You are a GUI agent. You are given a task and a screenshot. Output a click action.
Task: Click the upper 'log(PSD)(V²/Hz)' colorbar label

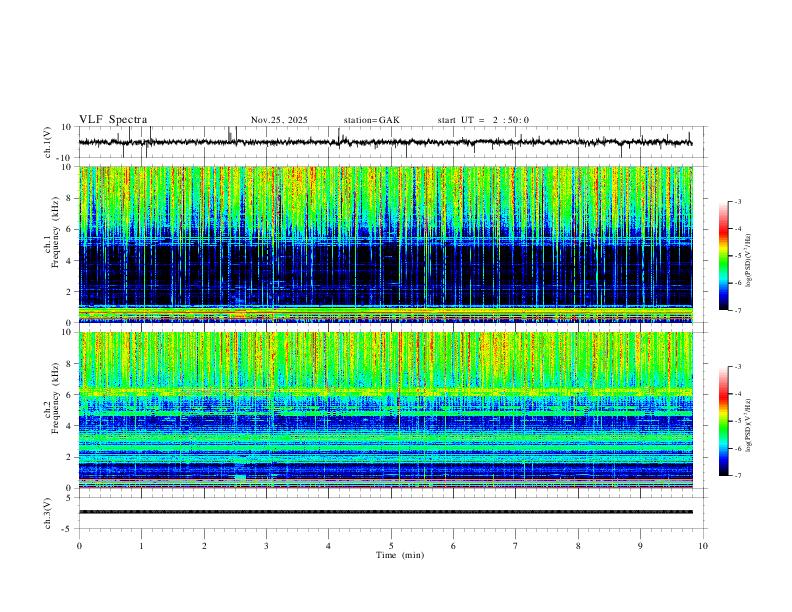[748, 260]
